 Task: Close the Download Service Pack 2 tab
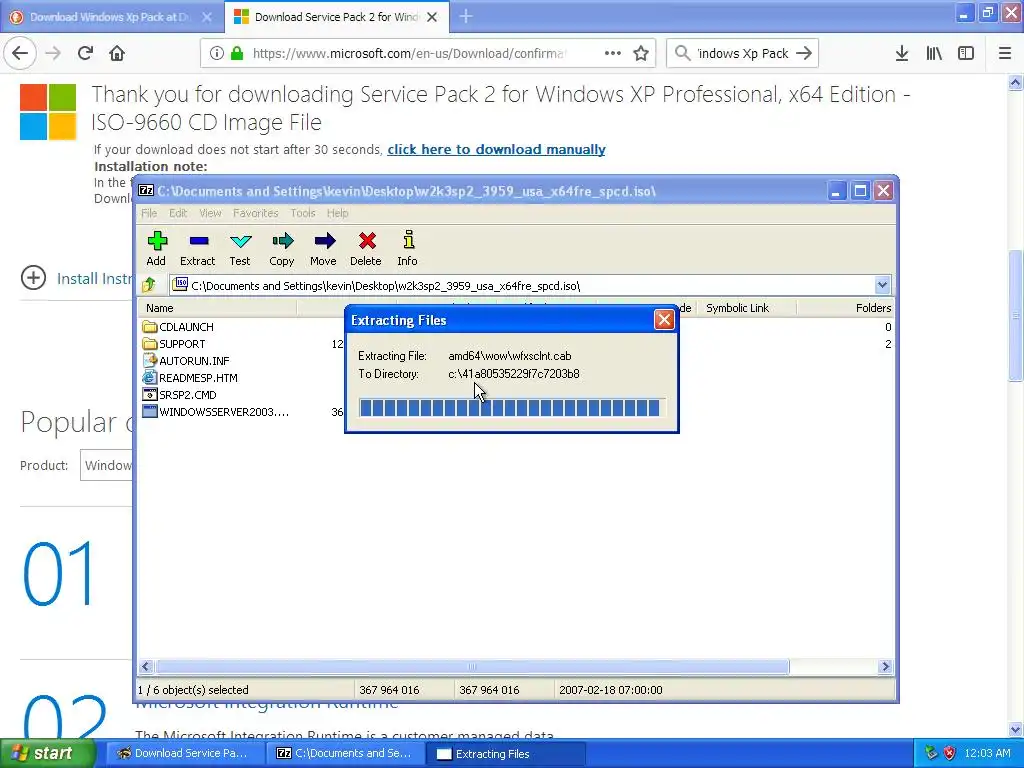click(432, 17)
